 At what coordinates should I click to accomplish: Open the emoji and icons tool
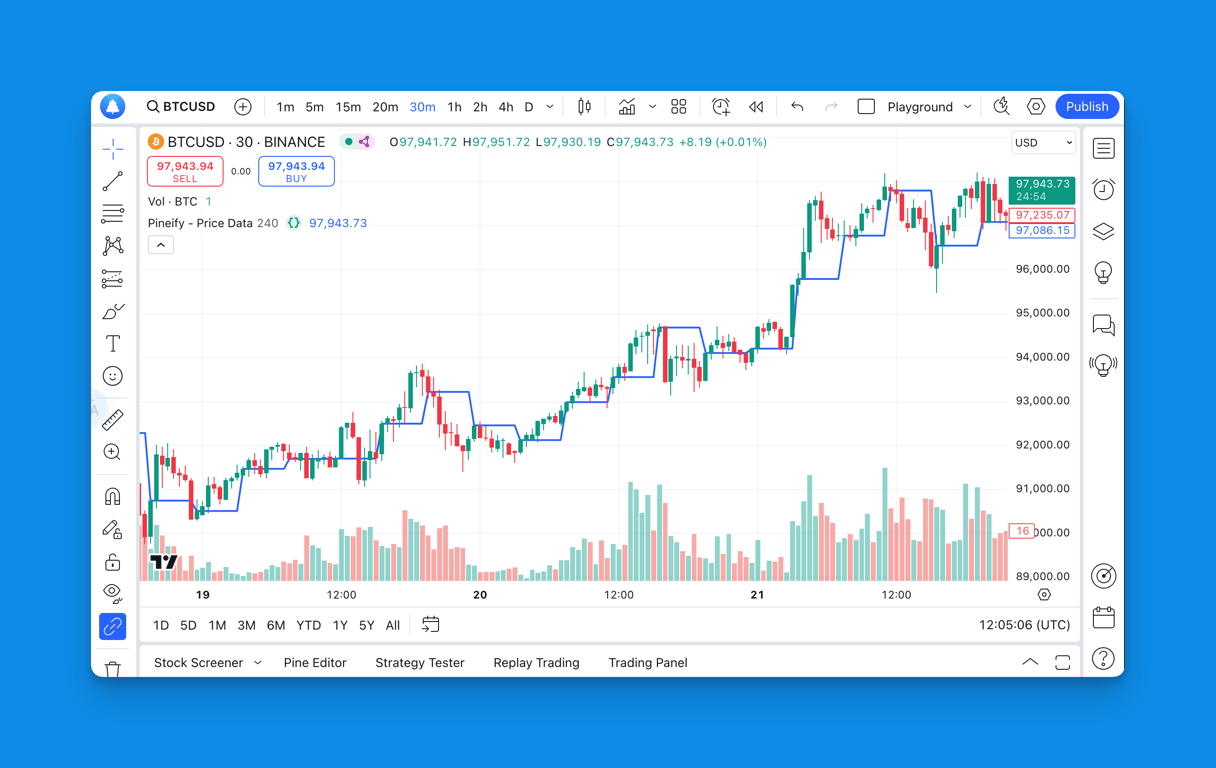(113, 376)
